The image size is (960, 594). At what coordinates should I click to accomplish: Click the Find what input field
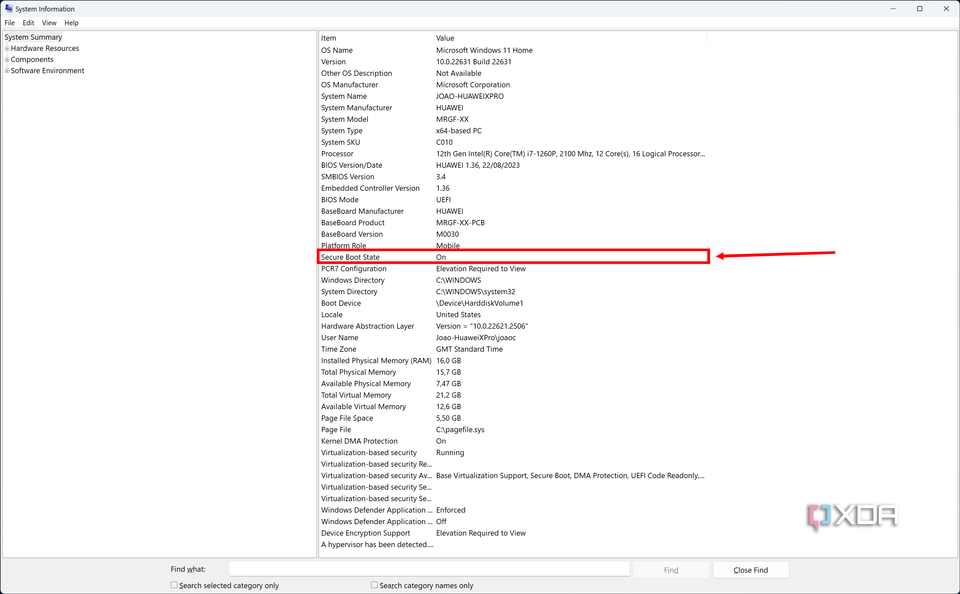click(x=429, y=569)
